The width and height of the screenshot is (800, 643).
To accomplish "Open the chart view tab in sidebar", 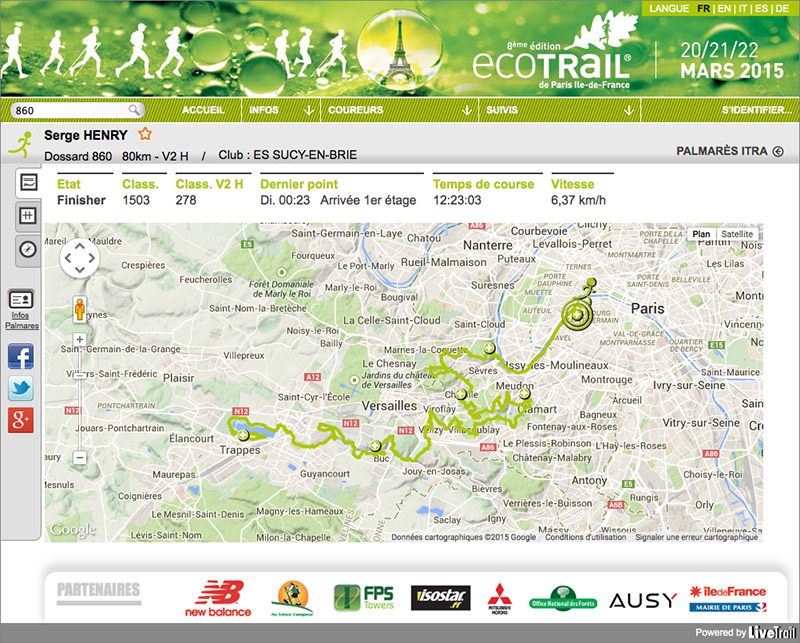I will [x=28, y=183].
